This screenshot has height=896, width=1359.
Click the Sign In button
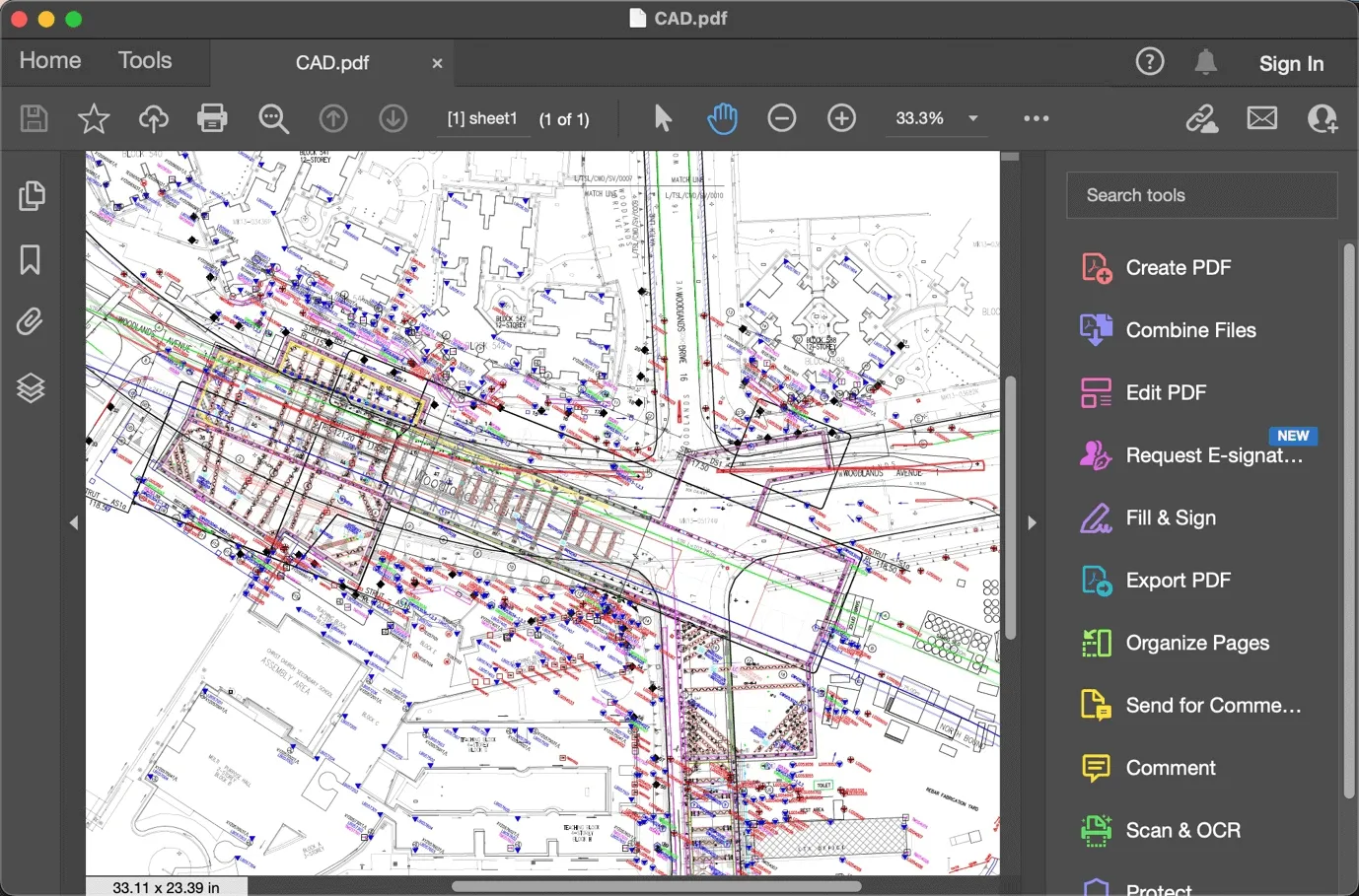1291,64
